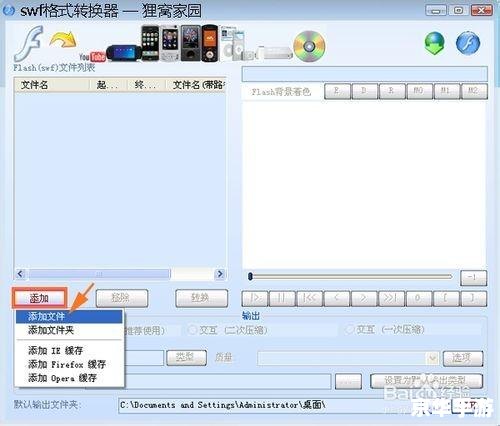Click the yellow curved arrow convert icon

[x=63, y=39]
